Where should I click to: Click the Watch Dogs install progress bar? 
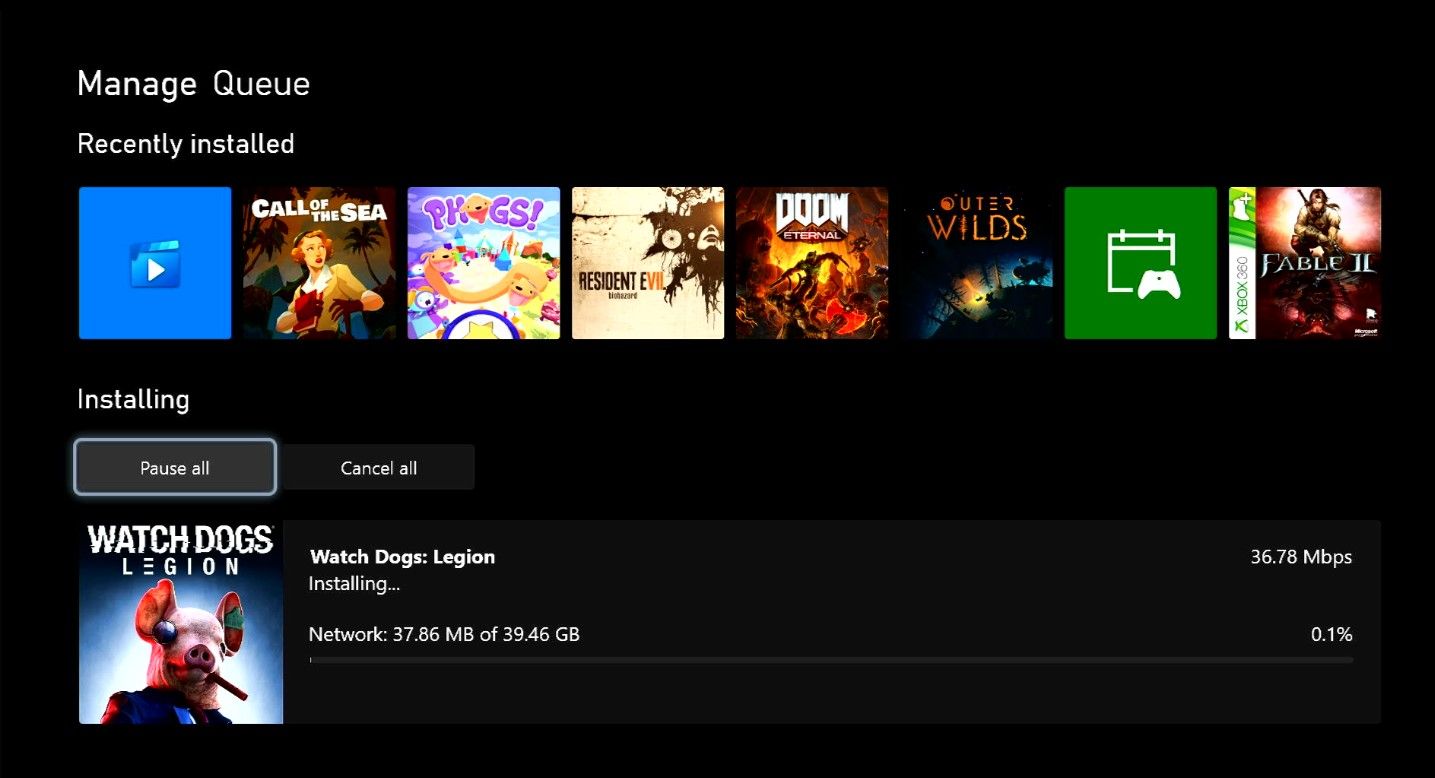[831, 660]
